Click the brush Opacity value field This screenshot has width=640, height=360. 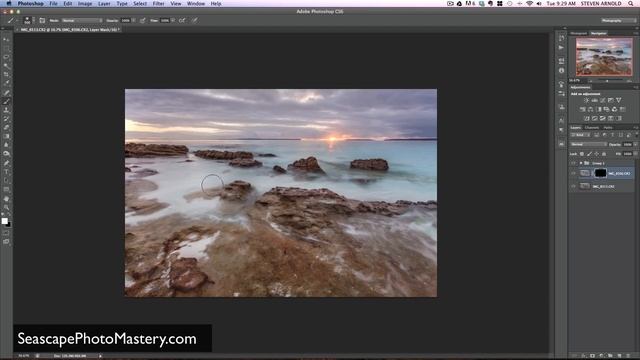click(x=125, y=20)
